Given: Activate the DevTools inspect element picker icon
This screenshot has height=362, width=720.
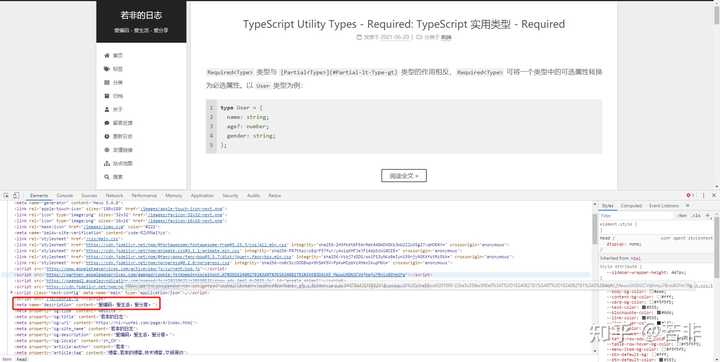Looking at the screenshot, I should (x=6, y=196).
